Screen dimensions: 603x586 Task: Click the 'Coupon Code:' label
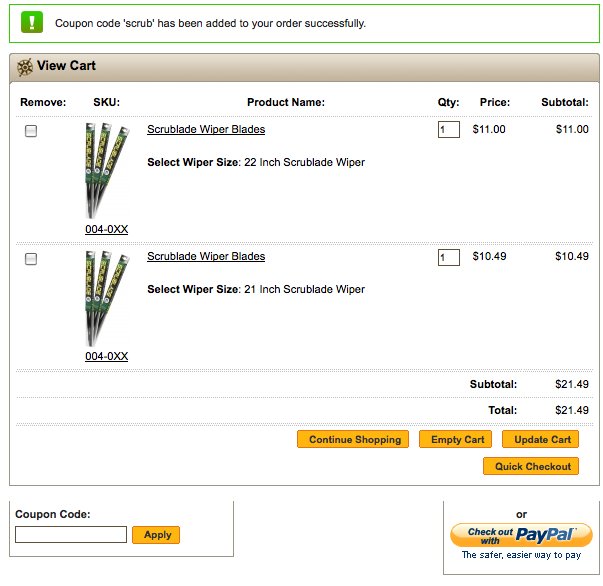coord(53,514)
